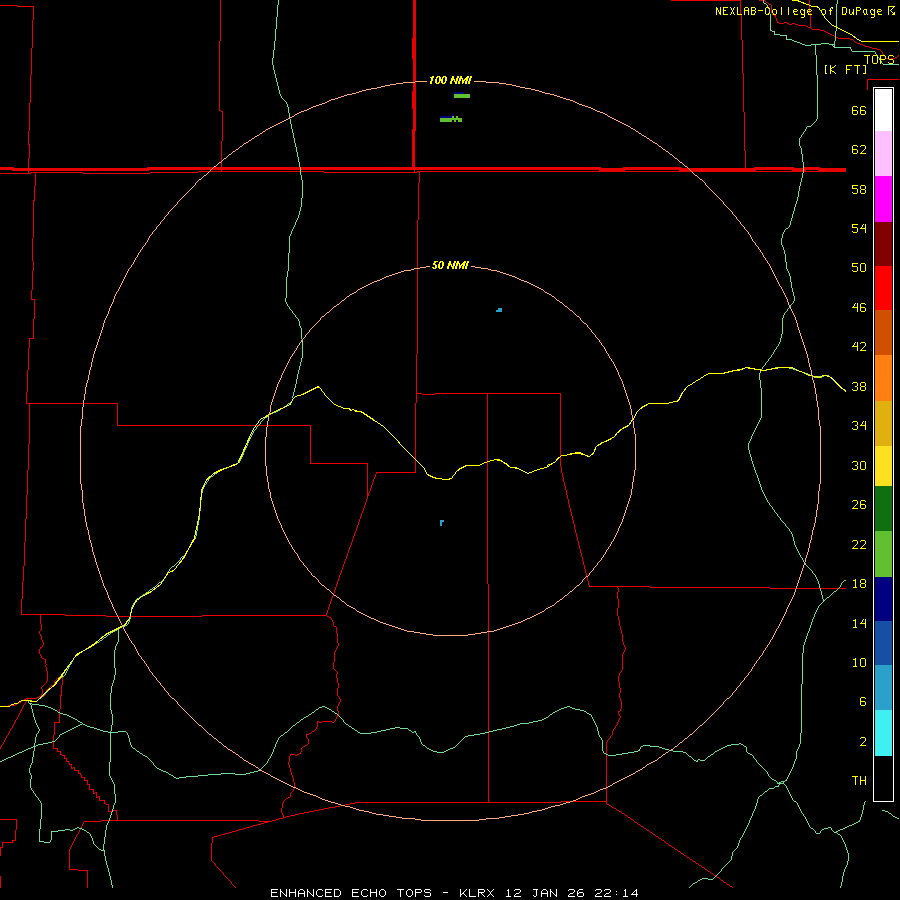The height and width of the screenshot is (900, 900).
Task: Select the navy blue legend swatch
Action: click(x=883, y=599)
